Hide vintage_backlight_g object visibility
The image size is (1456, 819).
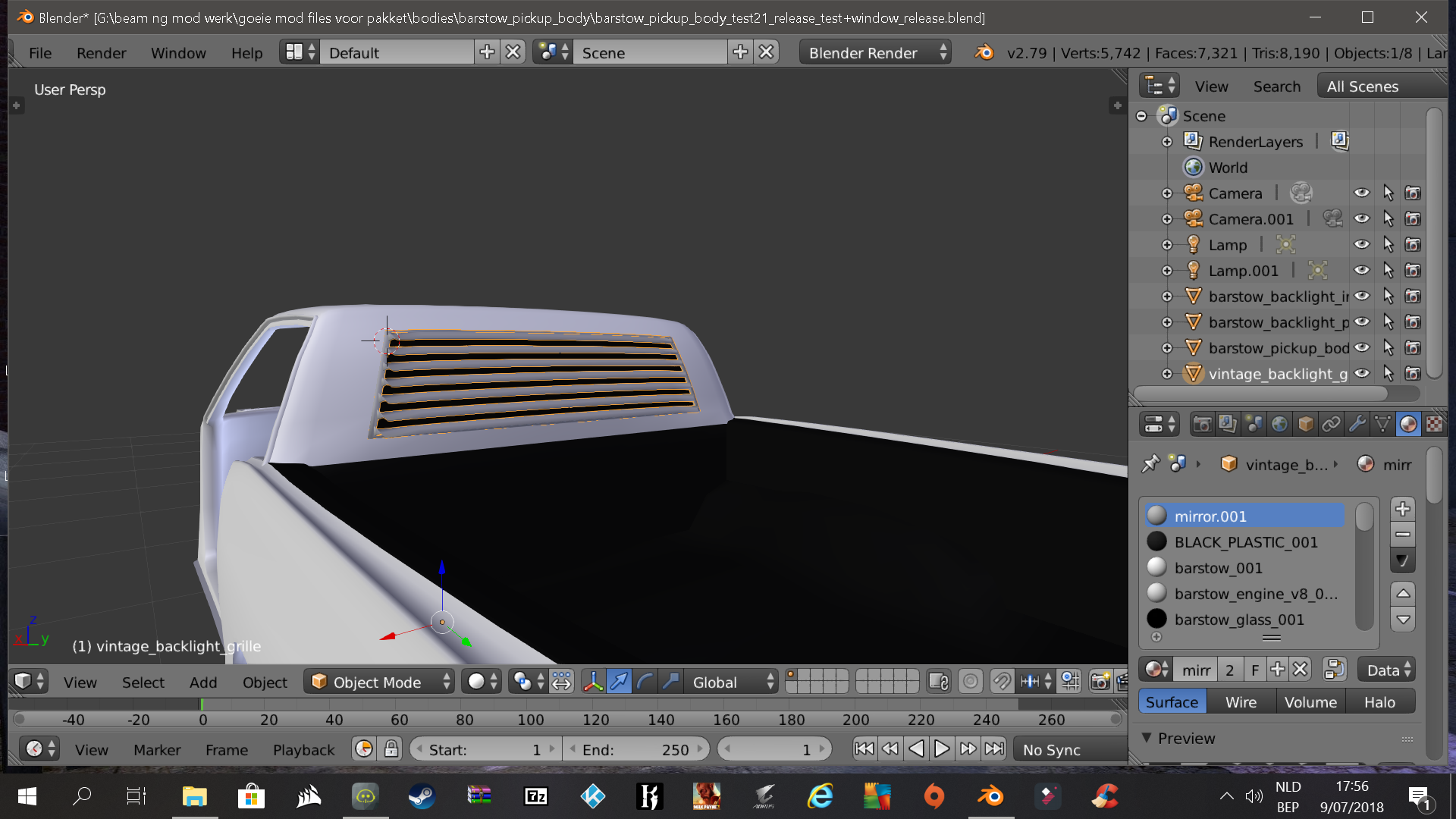pos(1362,374)
